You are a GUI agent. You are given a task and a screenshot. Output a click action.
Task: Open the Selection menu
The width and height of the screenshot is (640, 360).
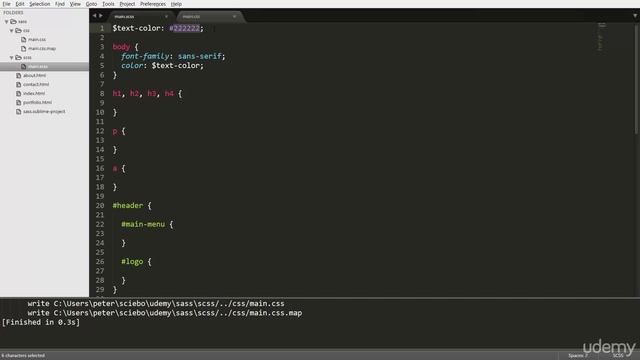(x=40, y=4)
